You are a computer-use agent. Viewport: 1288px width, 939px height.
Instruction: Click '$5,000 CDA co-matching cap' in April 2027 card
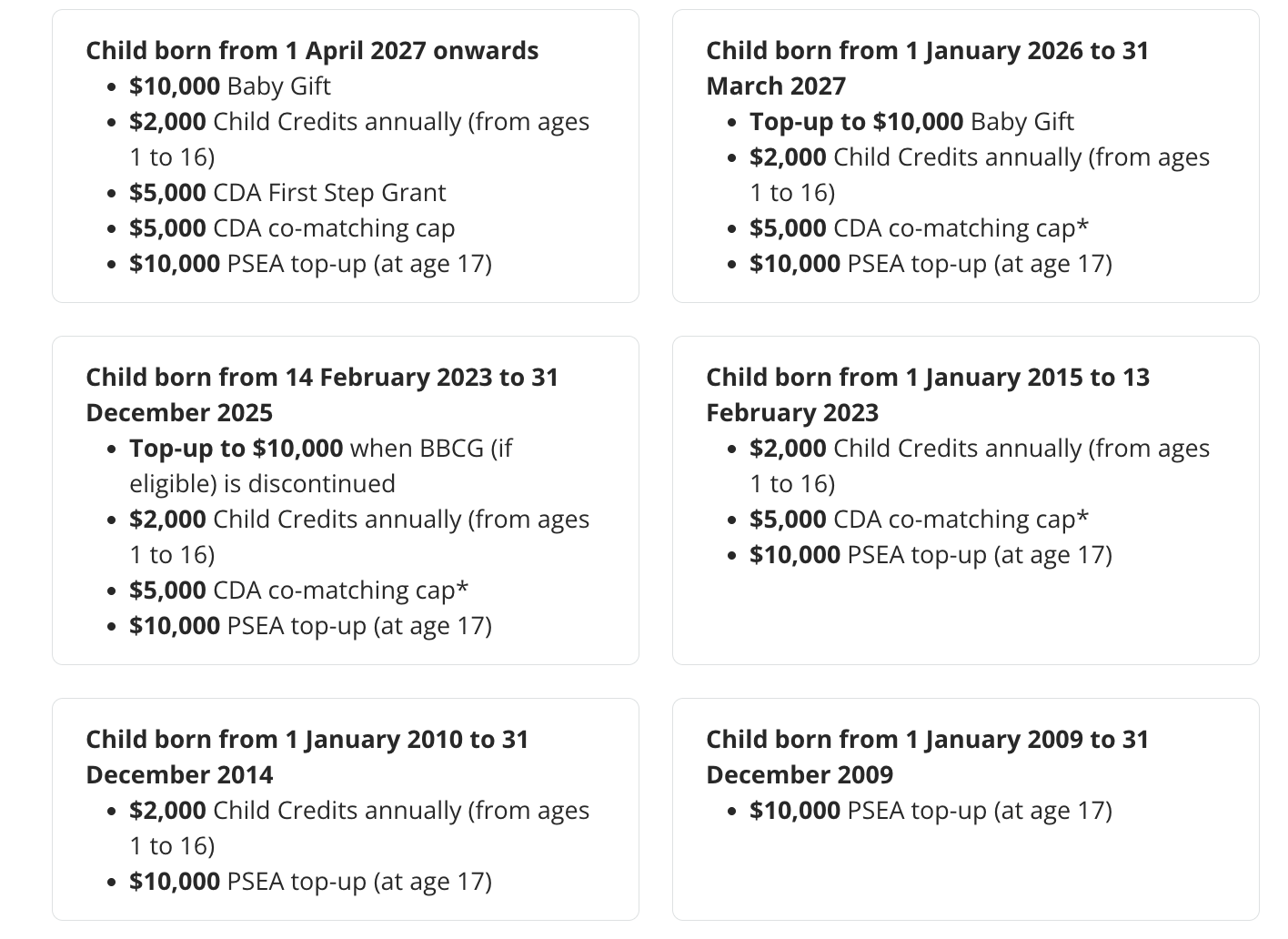292,227
